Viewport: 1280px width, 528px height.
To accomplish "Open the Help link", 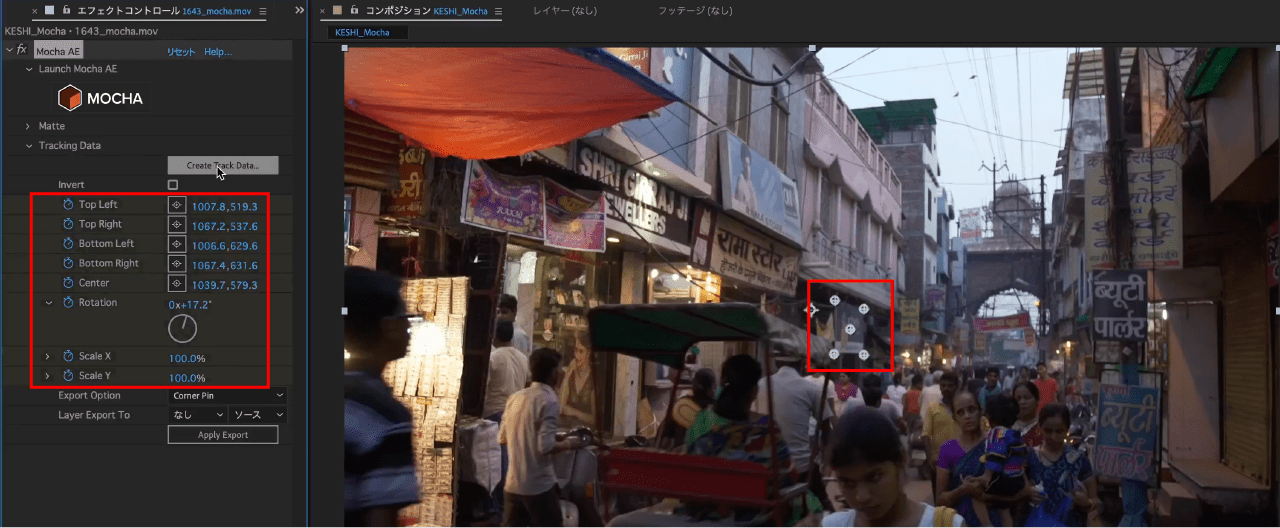I will pyautogui.click(x=217, y=51).
